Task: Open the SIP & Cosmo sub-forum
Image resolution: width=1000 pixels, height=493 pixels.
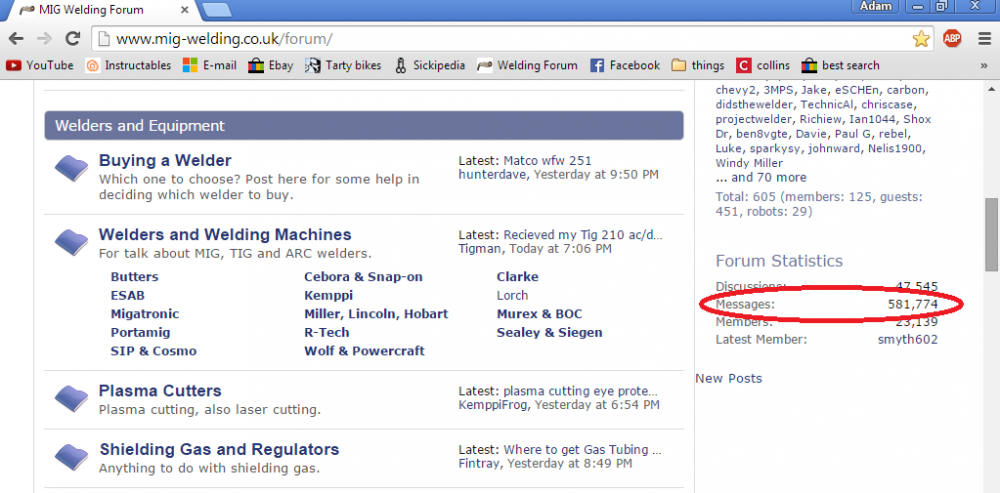Action: click(154, 351)
